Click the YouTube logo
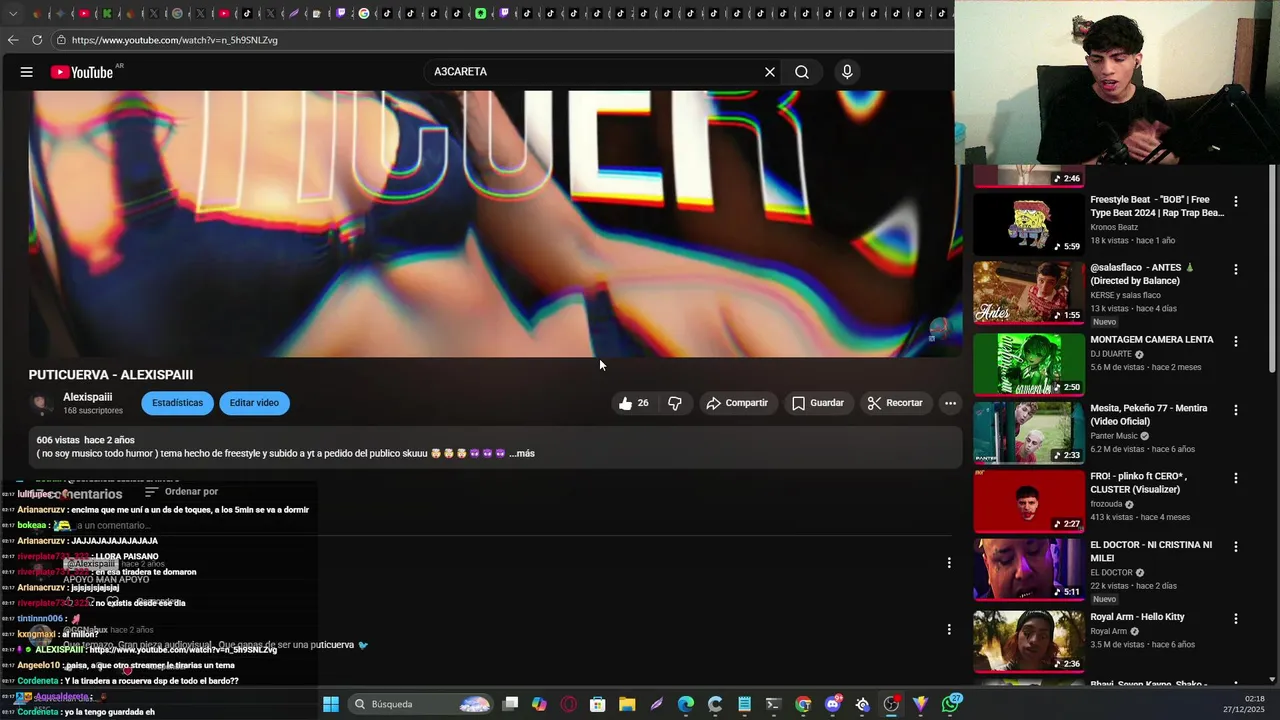This screenshot has height=720, width=1280. (83, 72)
